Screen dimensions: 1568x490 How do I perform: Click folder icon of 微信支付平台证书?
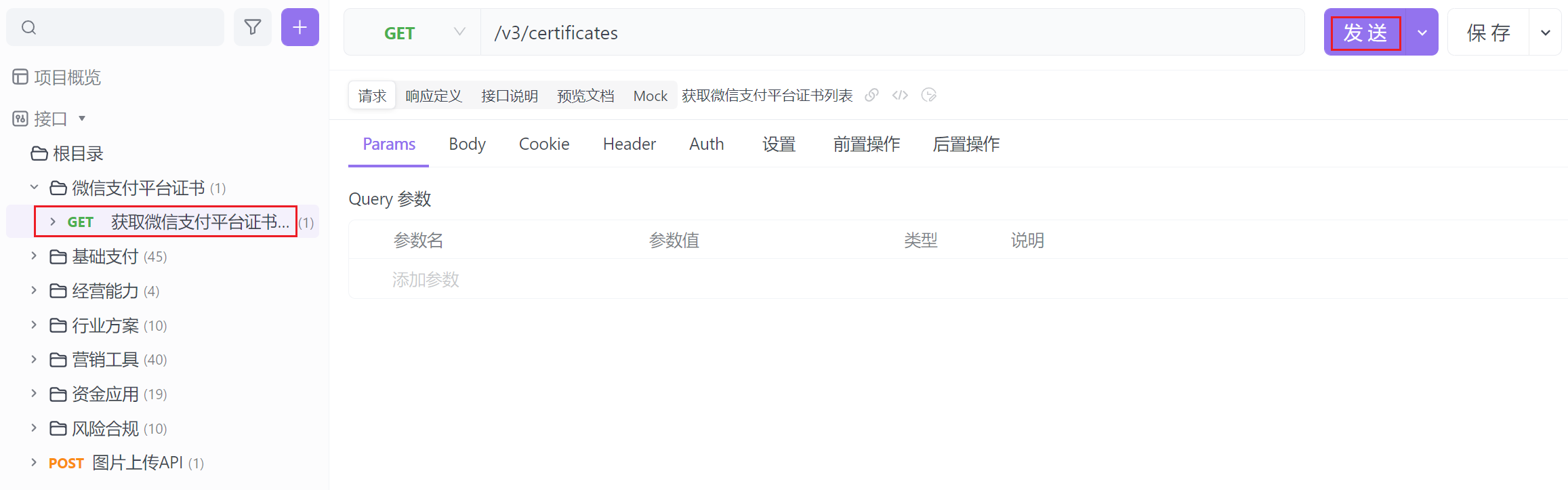point(58,188)
